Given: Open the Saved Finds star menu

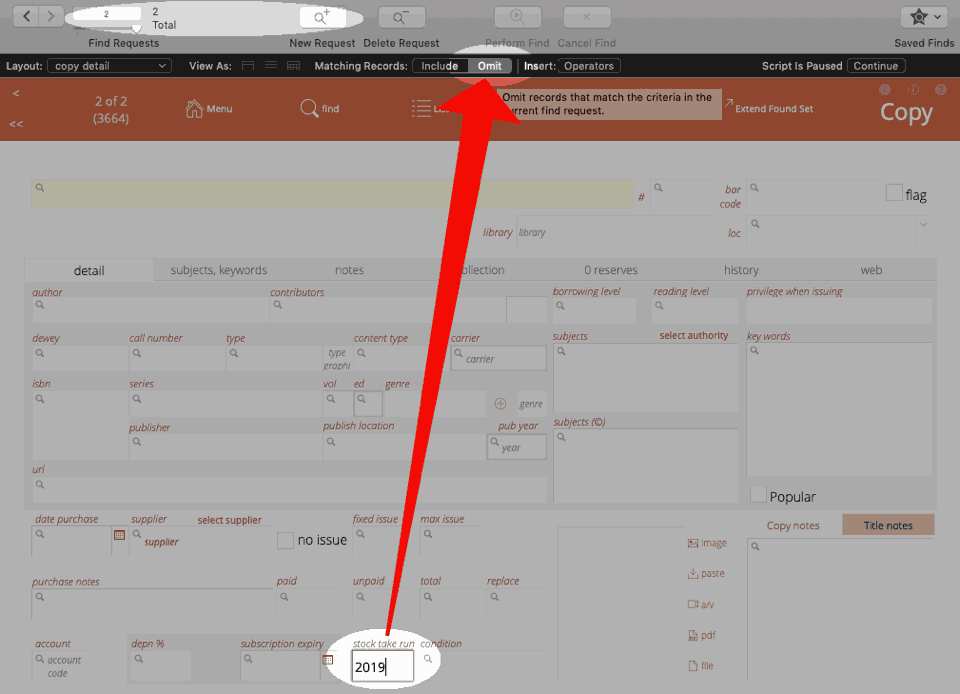Looking at the screenshot, I should click(923, 18).
